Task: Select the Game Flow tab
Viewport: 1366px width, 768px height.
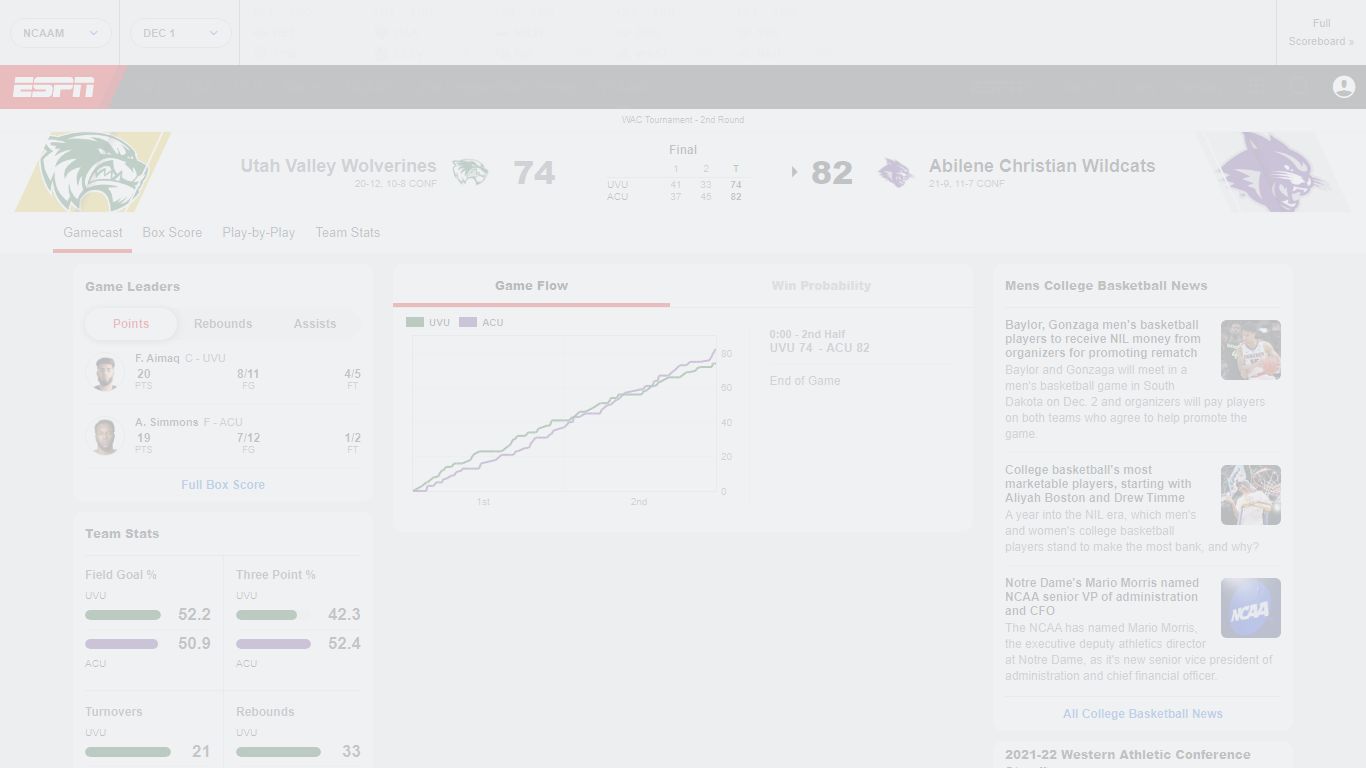Action: click(531, 286)
